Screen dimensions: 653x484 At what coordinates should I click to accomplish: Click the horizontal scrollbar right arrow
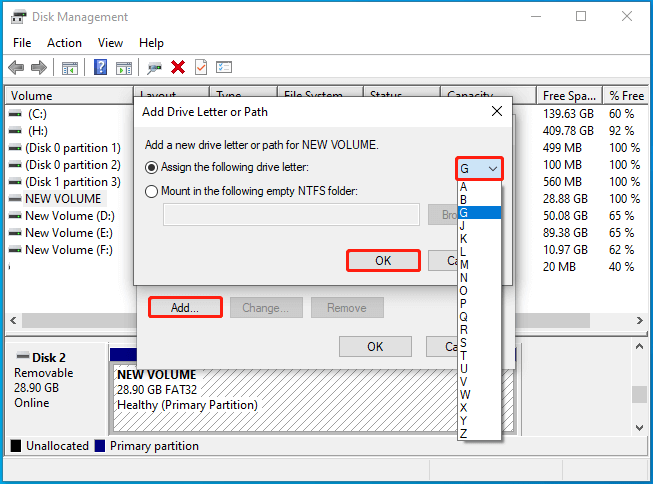click(x=640, y=320)
